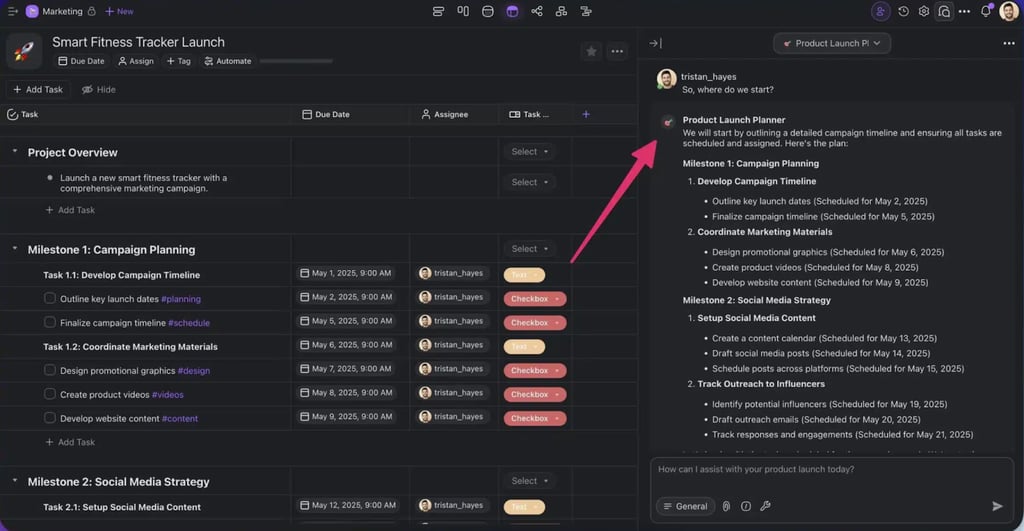Image resolution: width=1024 pixels, height=531 pixels.
Task: Click the New button in top bar
Action: (119, 11)
